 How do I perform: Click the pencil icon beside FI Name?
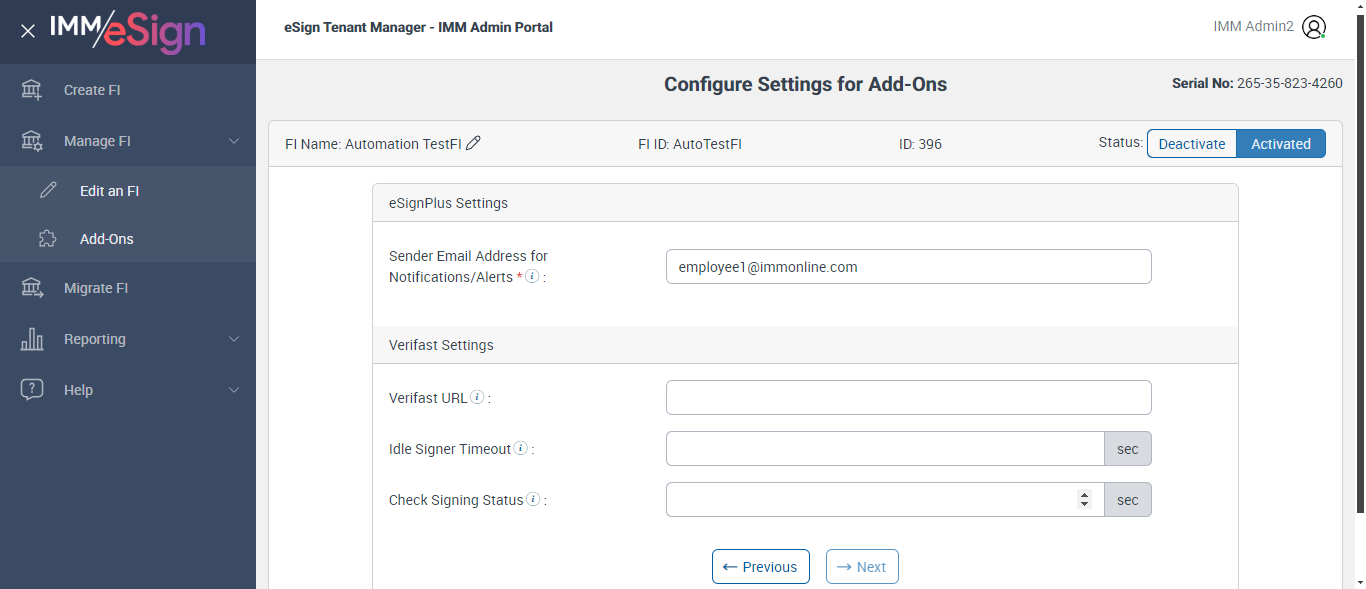click(x=474, y=143)
